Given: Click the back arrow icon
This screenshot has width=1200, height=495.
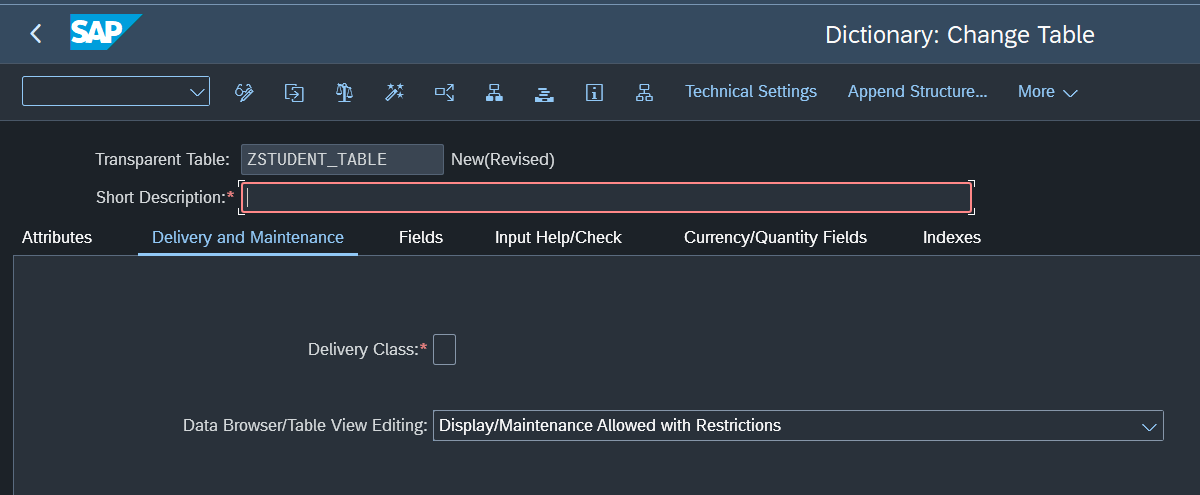Looking at the screenshot, I should (36, 34).
